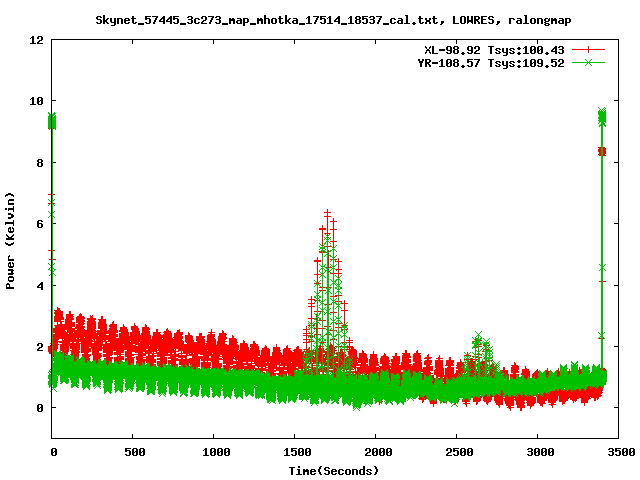The width and height of the screenshot is (640, 480).
Task: Select the legend entry YR-108.57 Tsys:109.52
Action: tap(491, 63)
